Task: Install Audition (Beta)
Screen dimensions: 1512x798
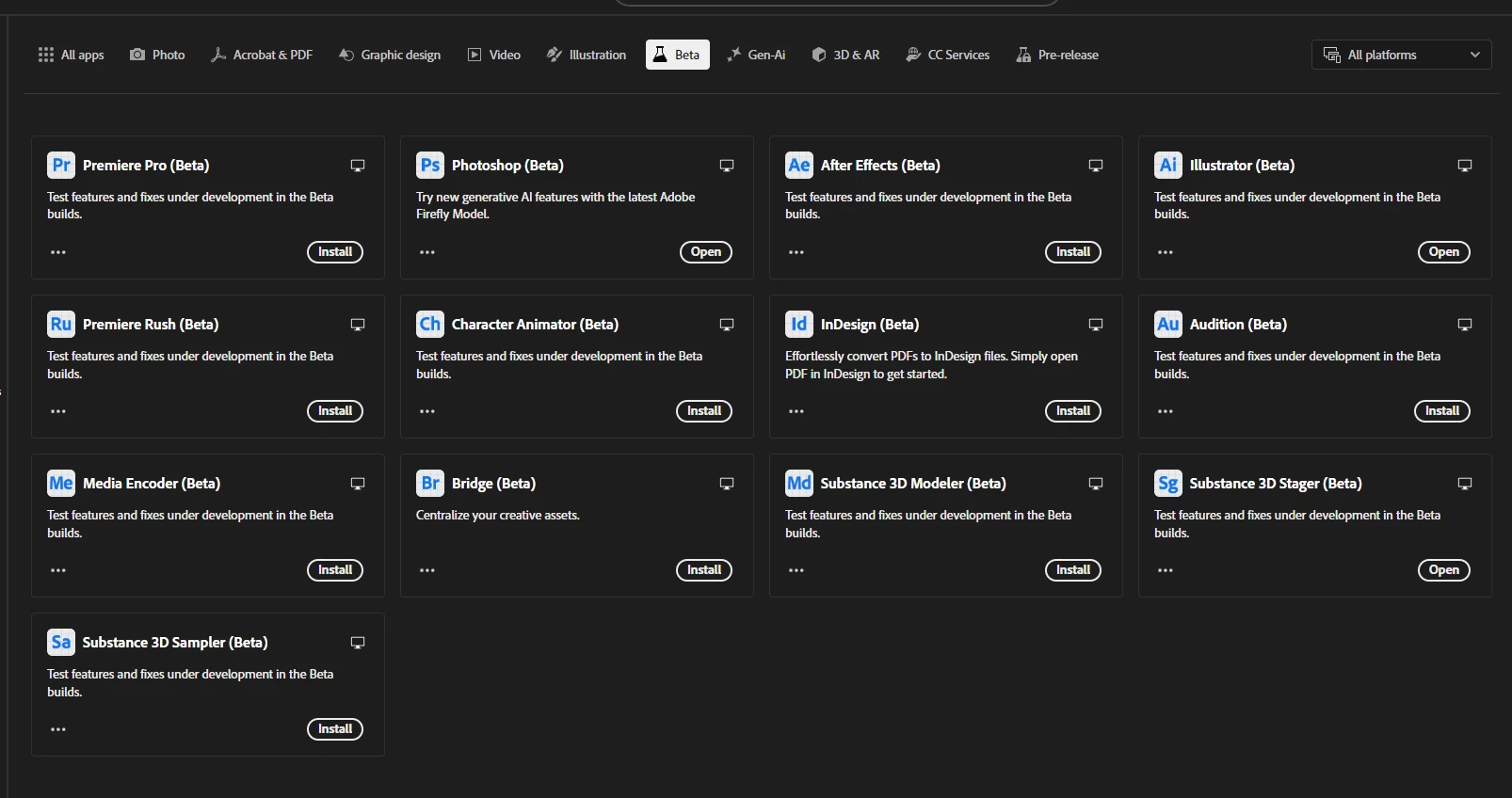Action: (x=1442, y=411)
